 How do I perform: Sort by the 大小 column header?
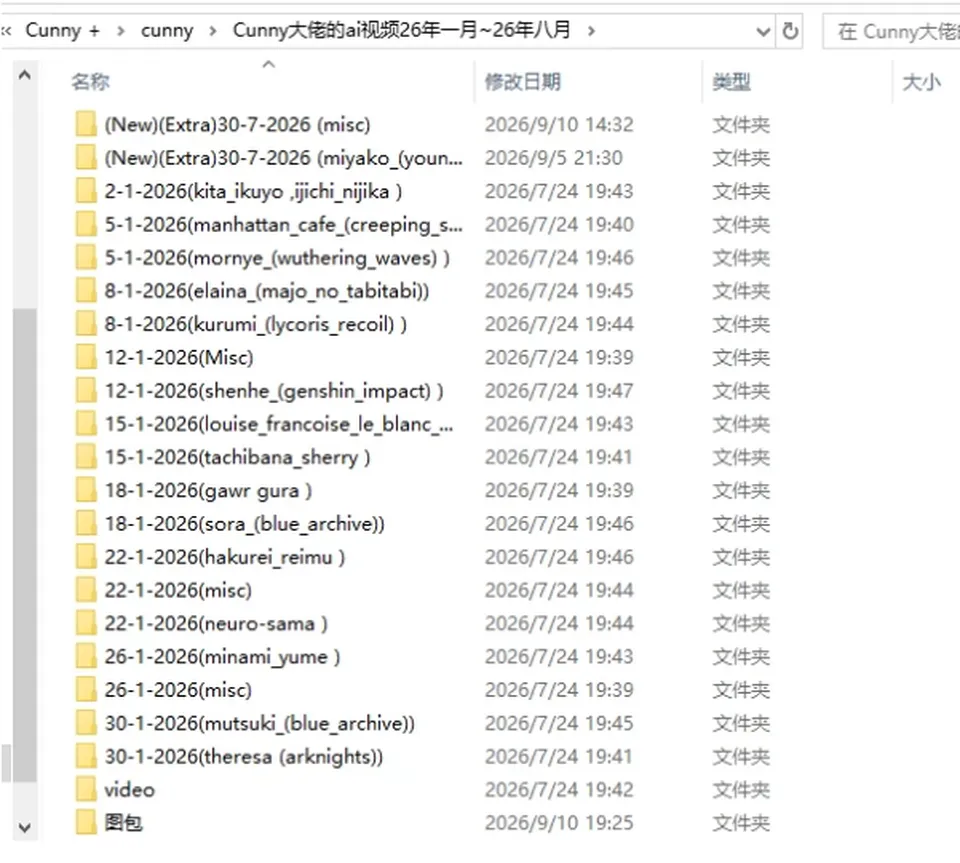921,81
